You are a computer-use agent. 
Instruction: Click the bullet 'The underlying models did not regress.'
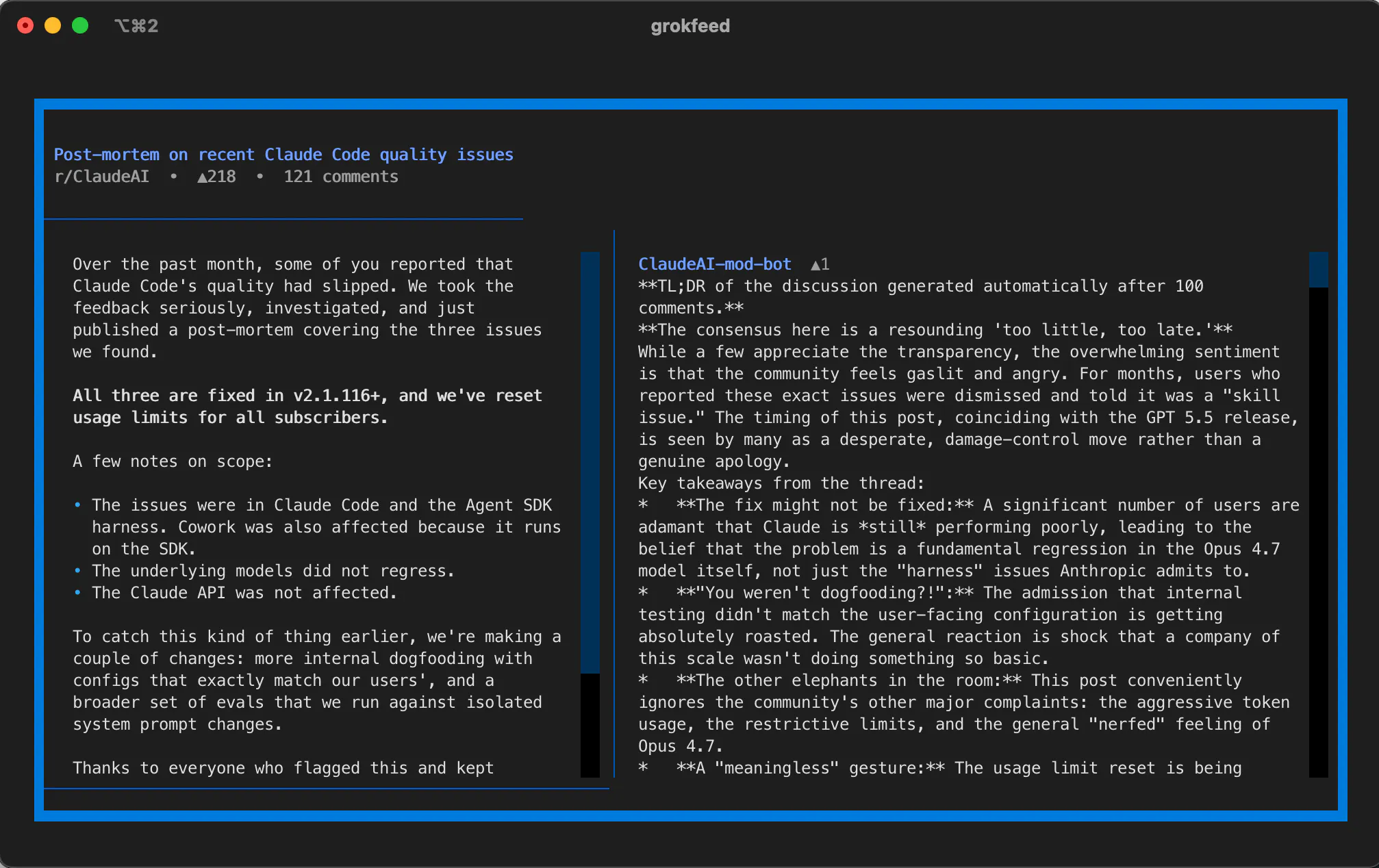(273, 571)
